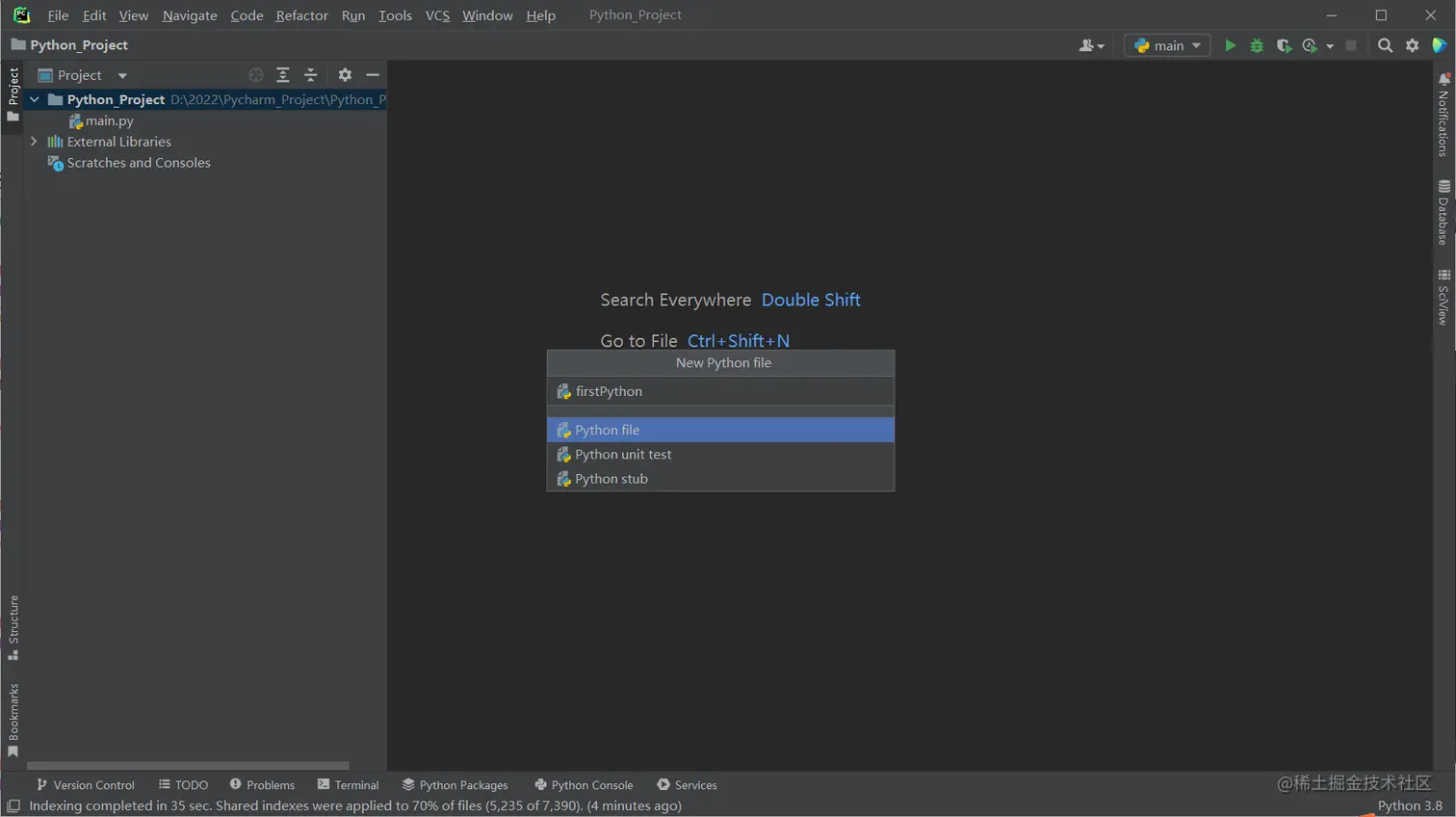Toggle the Database side panel
The width and height of the screenshot is (1456, 817).
pos(1443,212)
